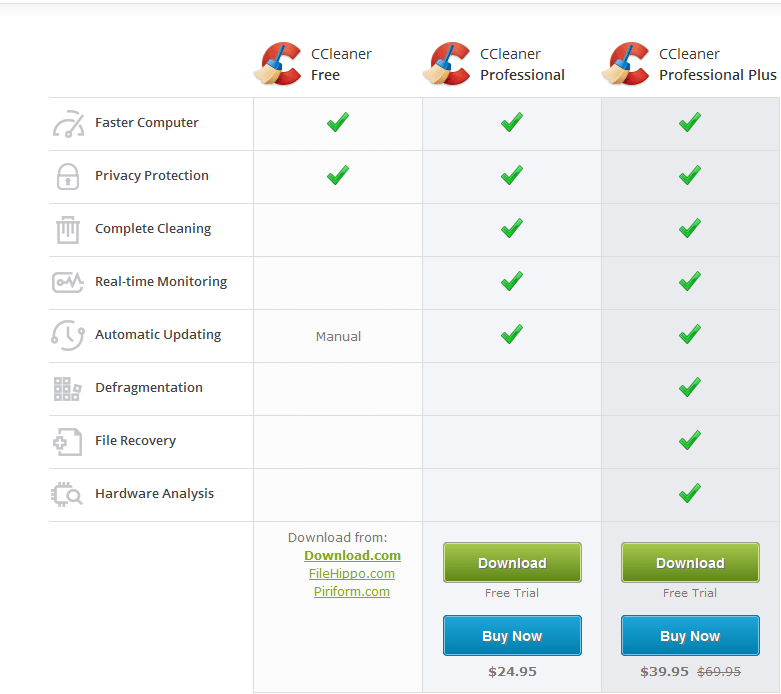
Task: Buy CCleaner Professional Plus for $39.95
Action: click(690, 636)
